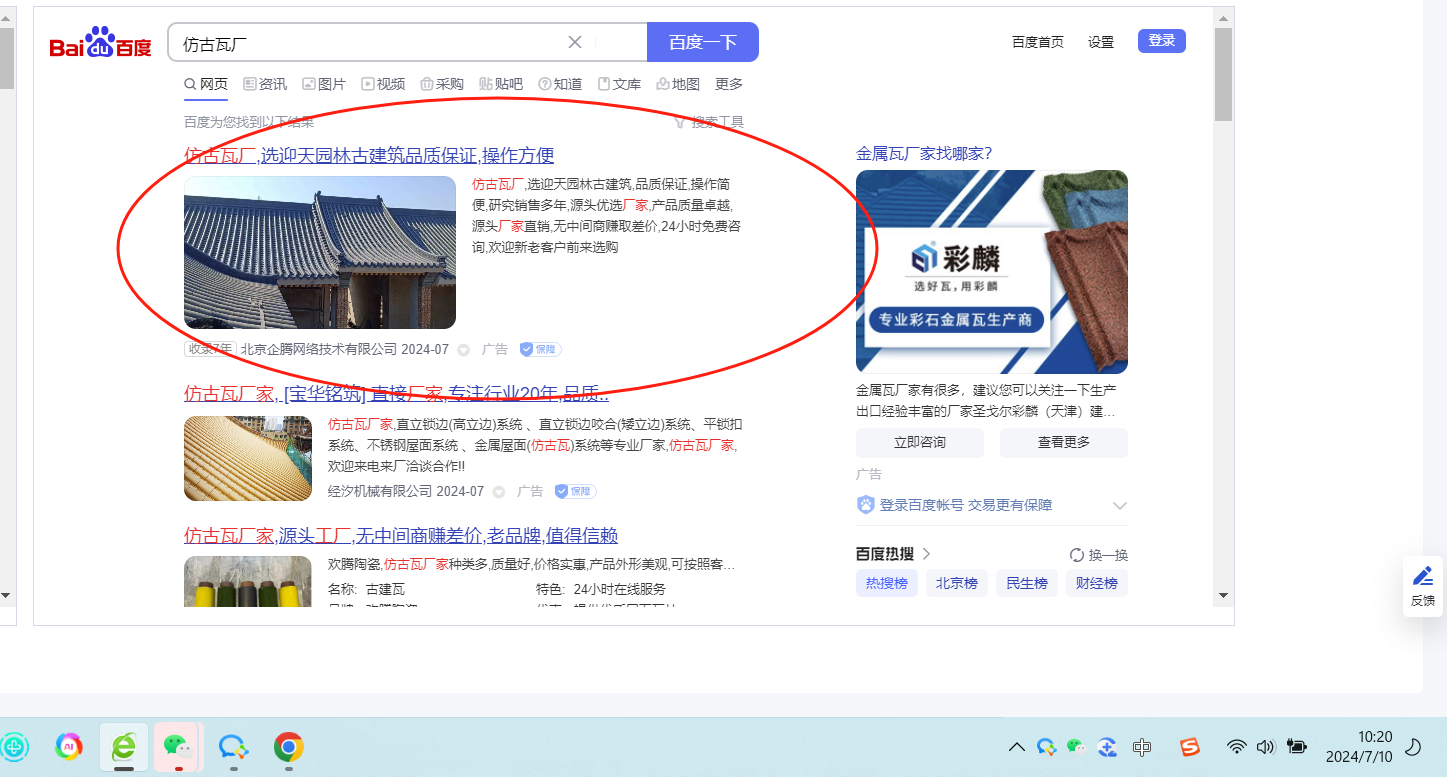Click the 登录 login button
The width and height of the screenshot is (1447, 777).
point(1162,41)
